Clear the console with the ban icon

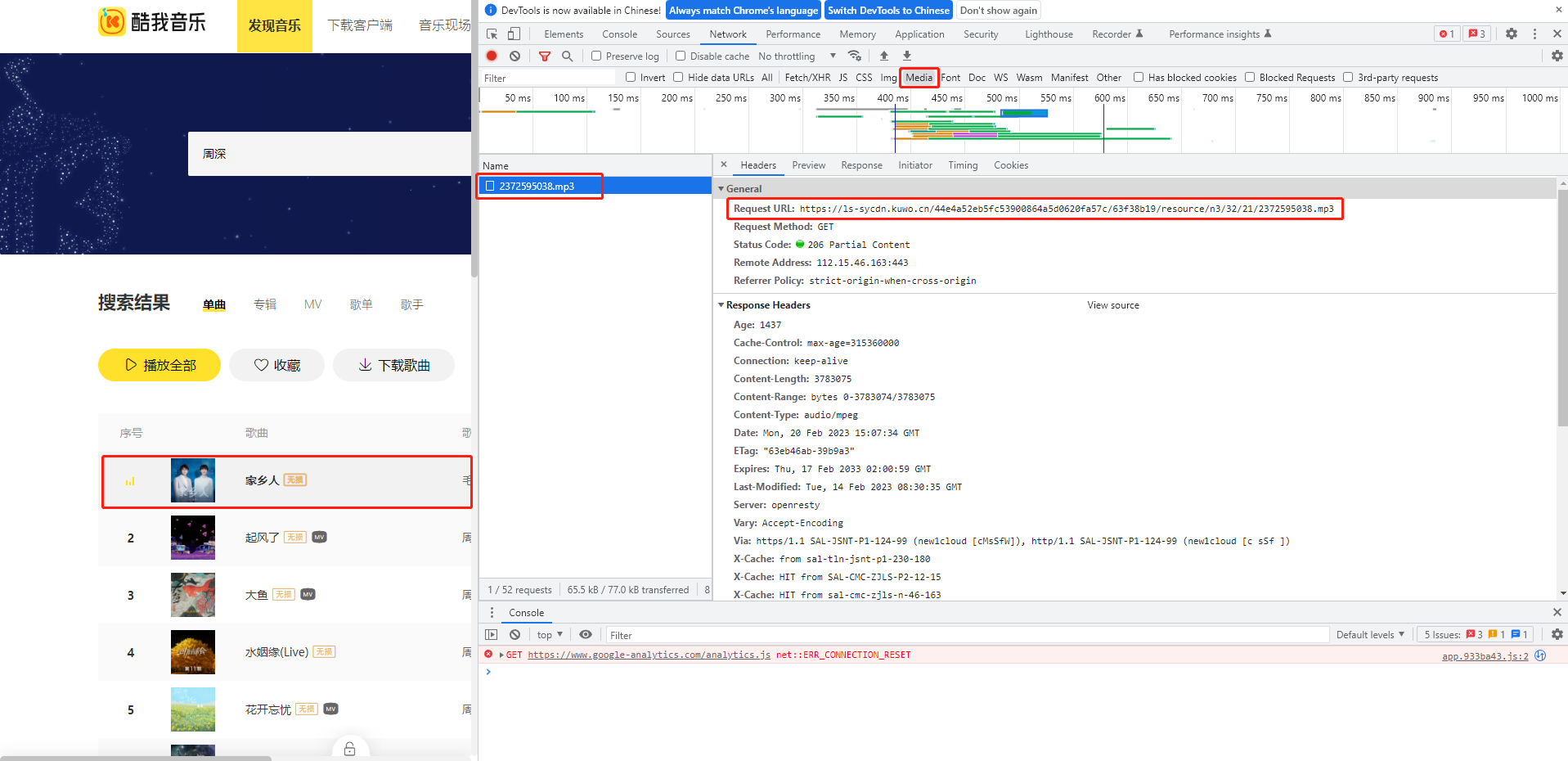(514, 634)
